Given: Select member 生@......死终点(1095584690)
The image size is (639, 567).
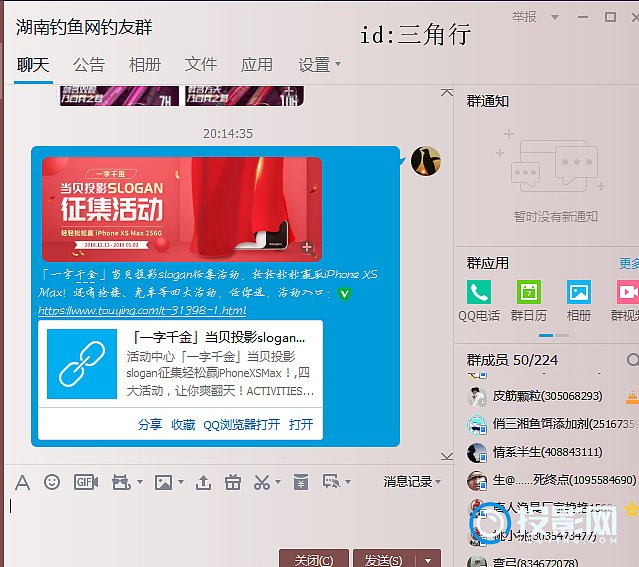Looking at the screenshot, I should pos(553,480).
